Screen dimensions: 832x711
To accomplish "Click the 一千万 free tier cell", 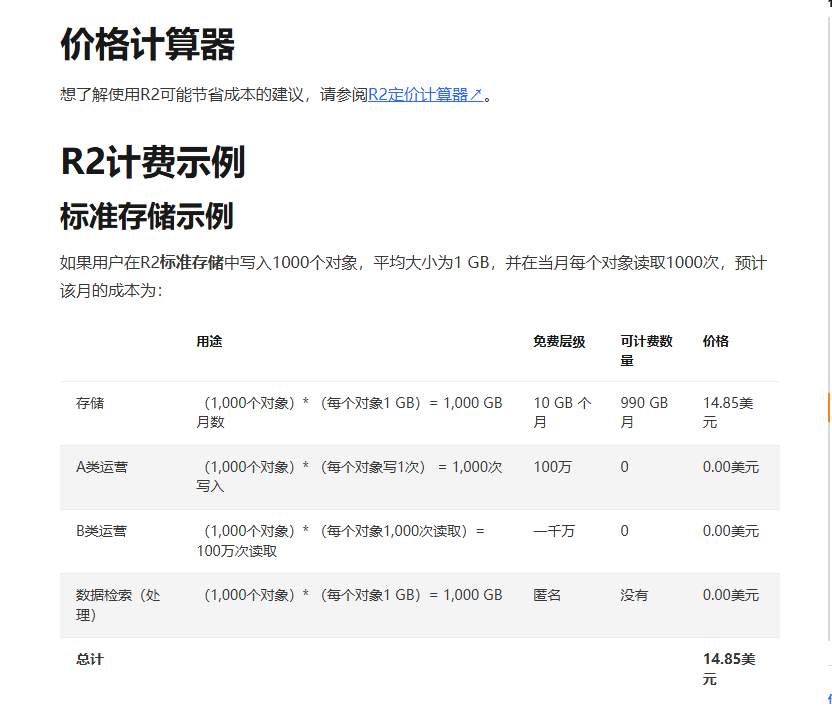I will [x=554, y=531].
